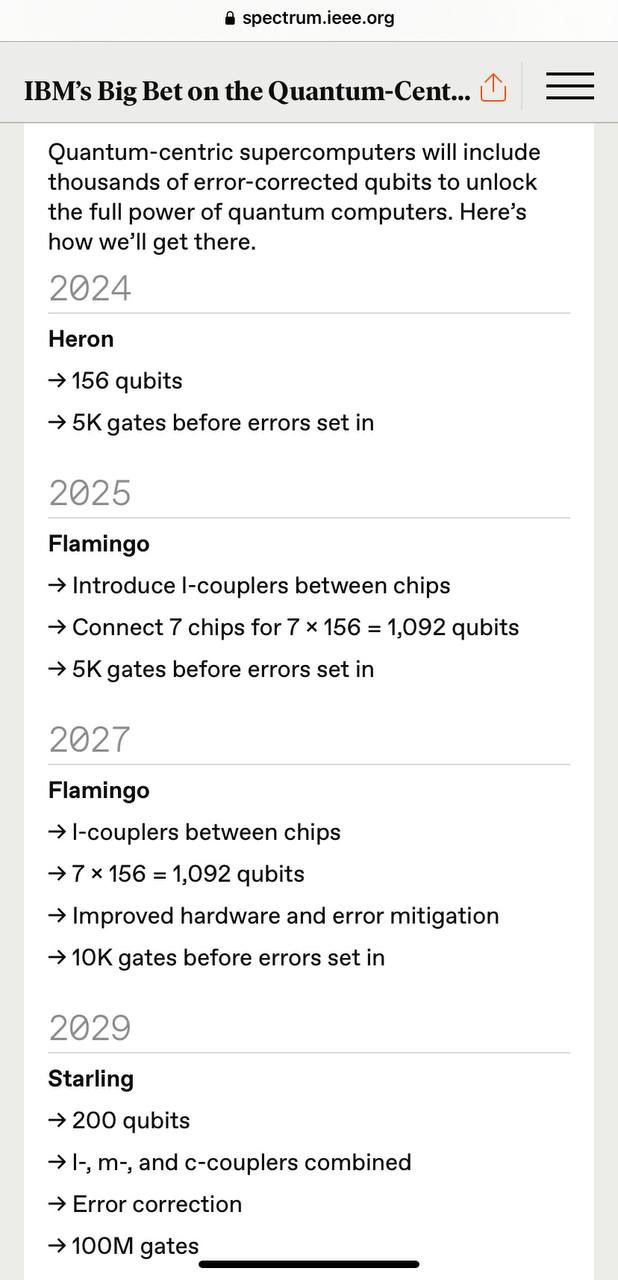
Task: Tap the Connect 7 chips line
Action: pos(284,628)
